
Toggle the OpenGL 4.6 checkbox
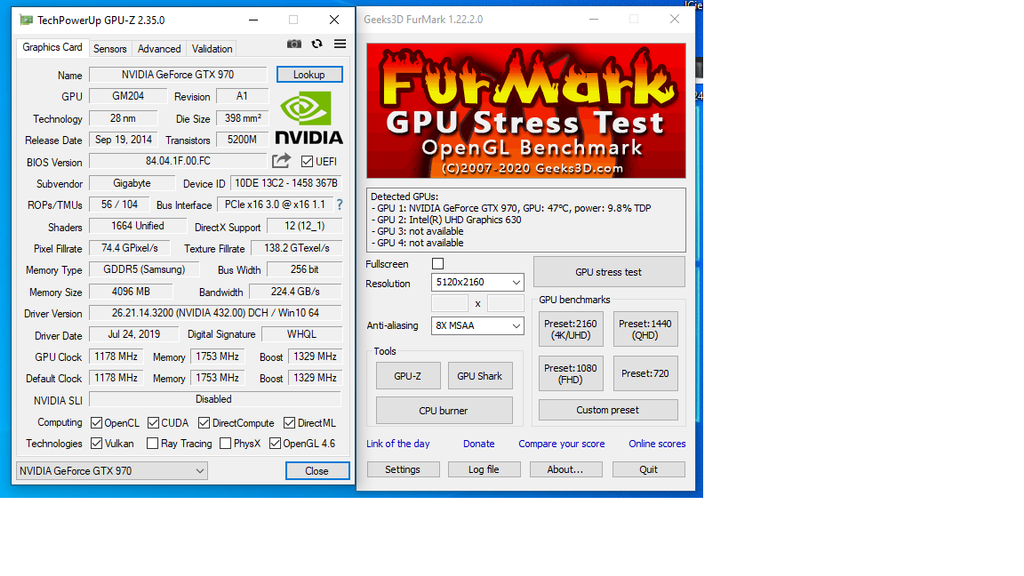[275, 443]
